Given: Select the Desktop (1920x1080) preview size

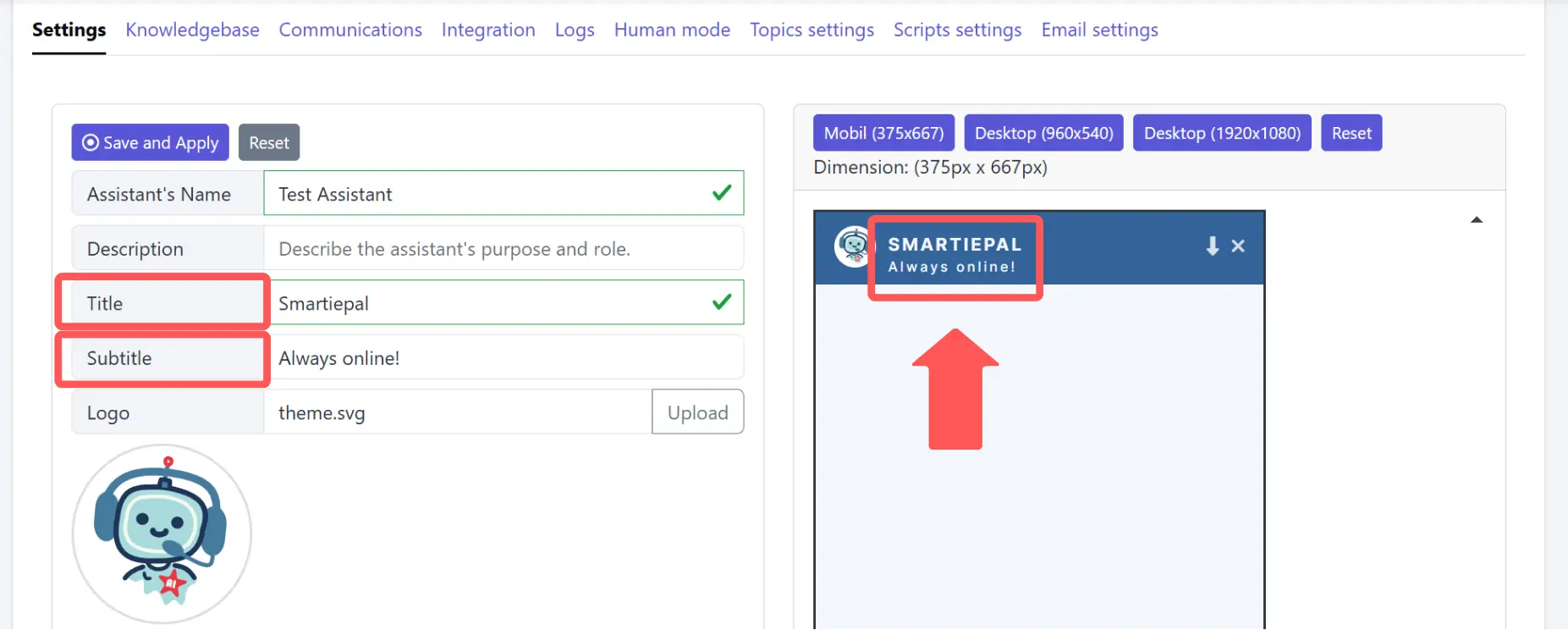Looking at the screenshot, I should pyautogui.click(x=1221, y=132).
